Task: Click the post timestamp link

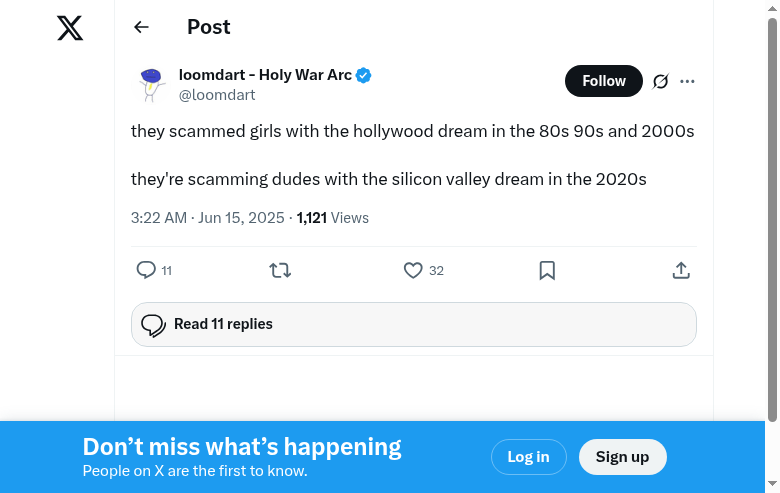Action: pyautogui.click(x=208, y=218)
